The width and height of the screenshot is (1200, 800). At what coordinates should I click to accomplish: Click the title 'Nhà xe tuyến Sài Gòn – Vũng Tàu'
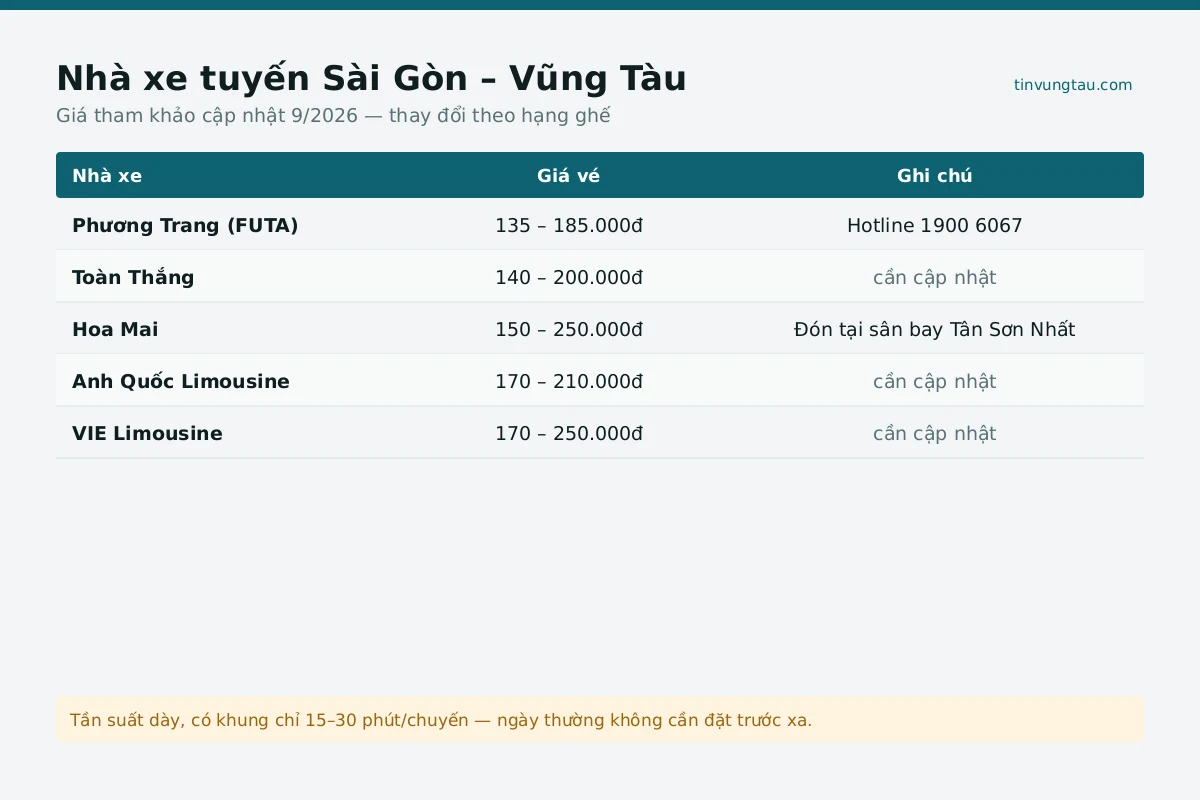click(x=371, y=78)
